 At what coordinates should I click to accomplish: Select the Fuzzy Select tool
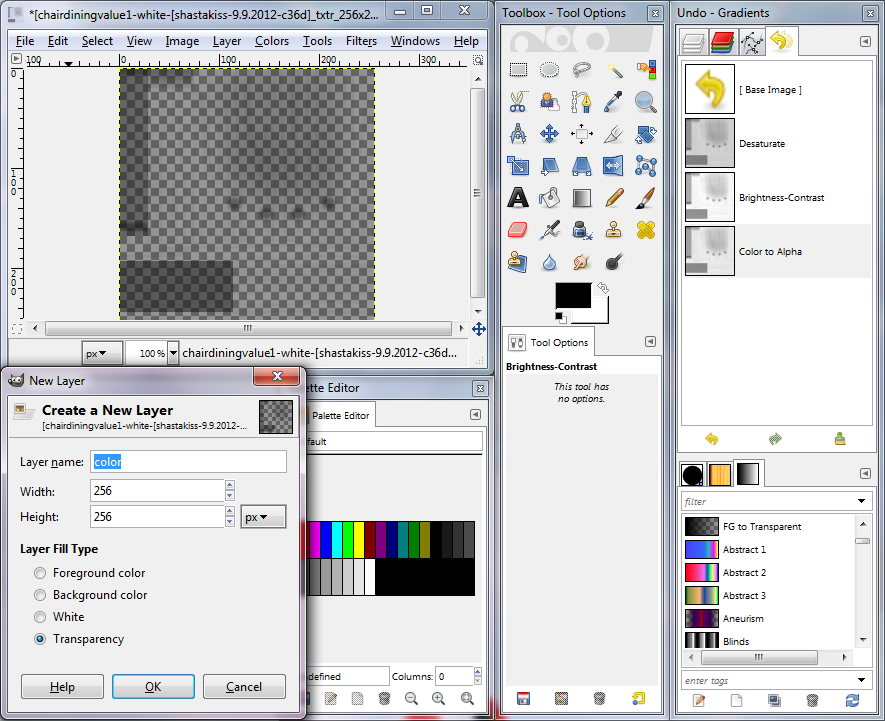tap(613, 69)
